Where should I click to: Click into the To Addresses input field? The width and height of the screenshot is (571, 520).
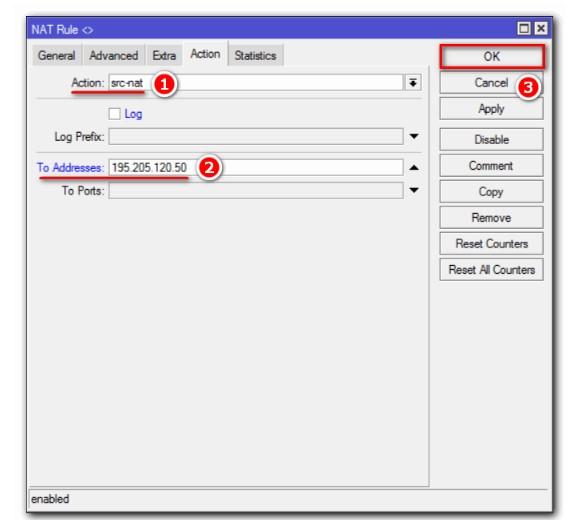click(256, 168)
